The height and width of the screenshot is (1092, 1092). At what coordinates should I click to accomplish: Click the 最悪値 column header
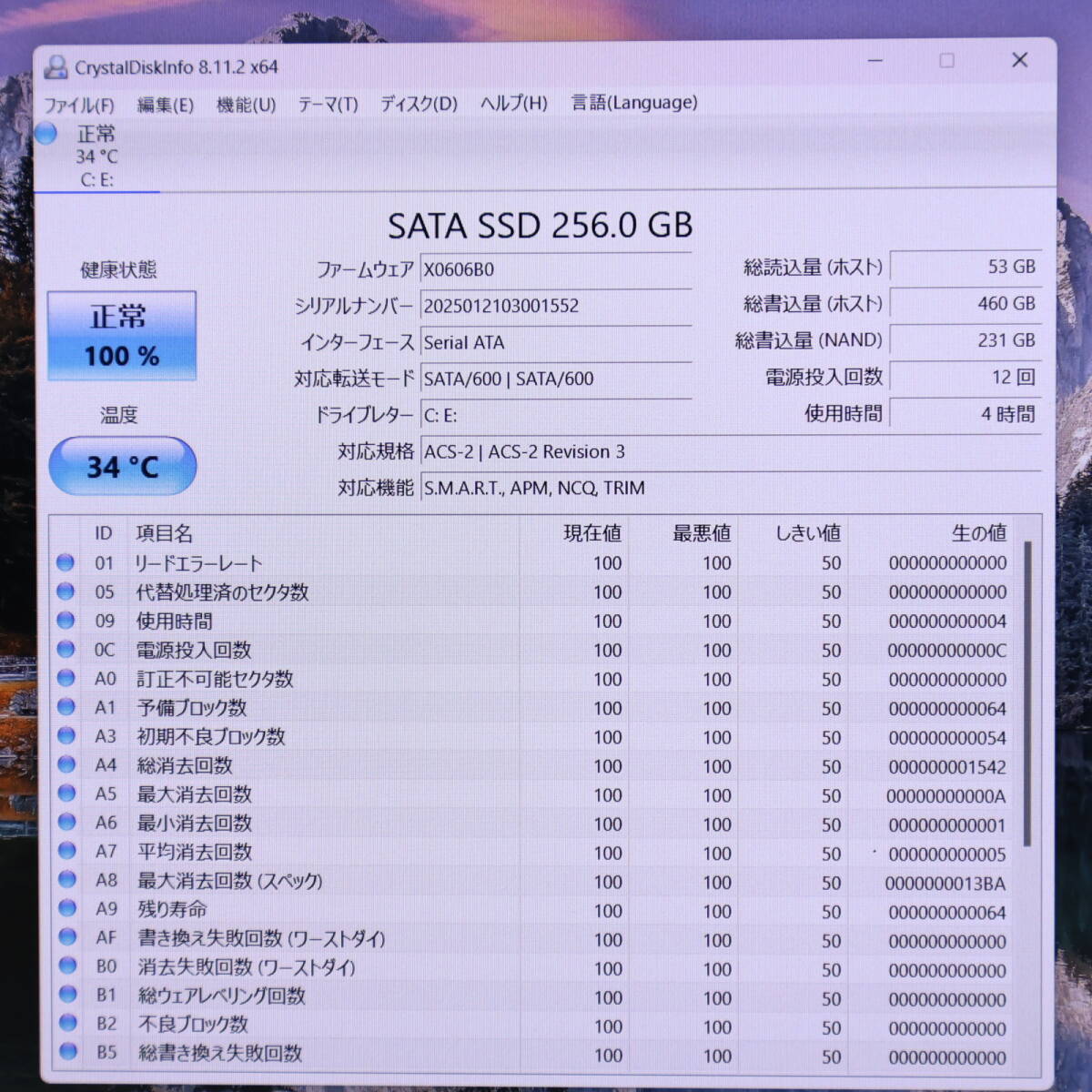pos(702,533)
